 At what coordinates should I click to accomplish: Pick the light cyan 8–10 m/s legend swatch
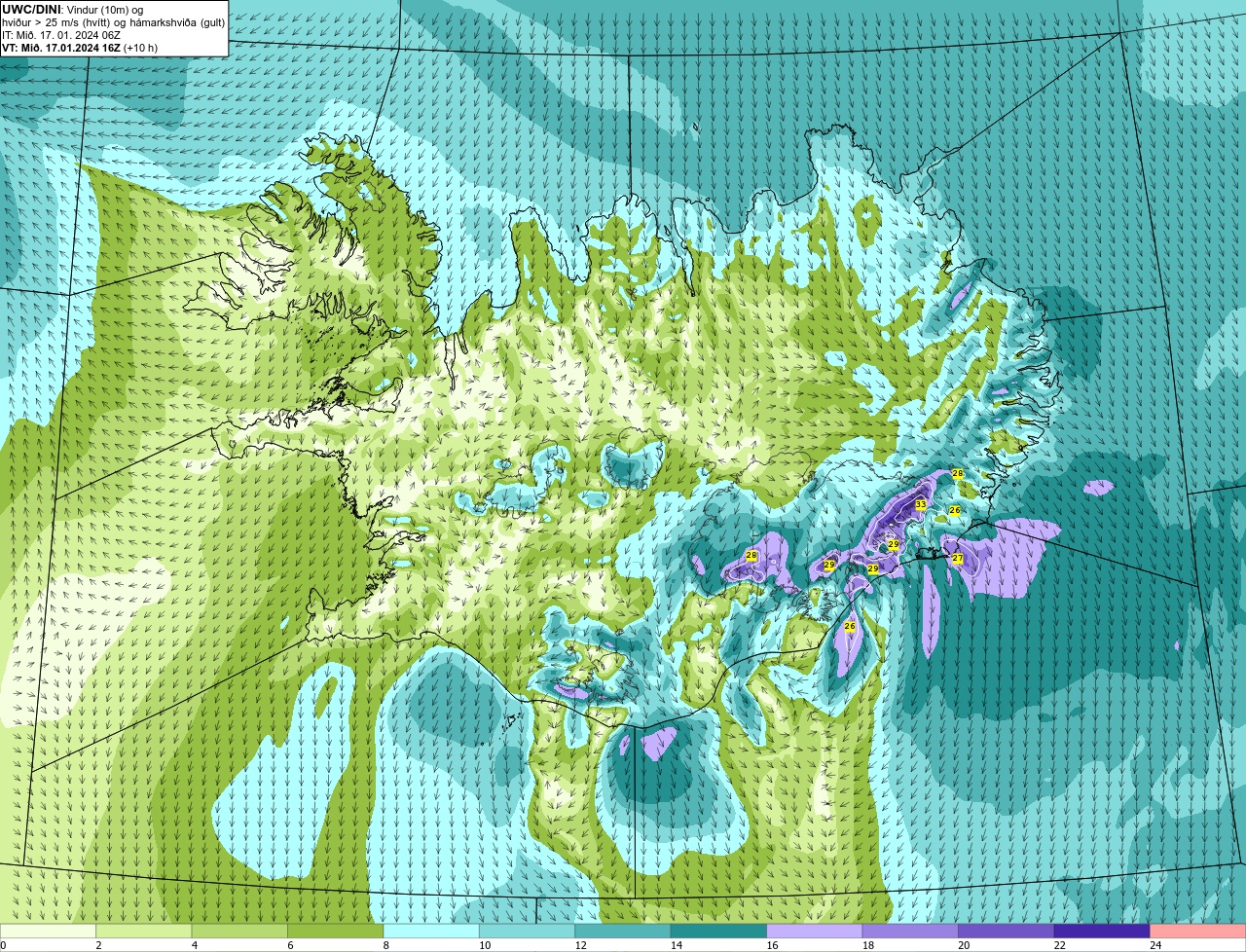431,931
